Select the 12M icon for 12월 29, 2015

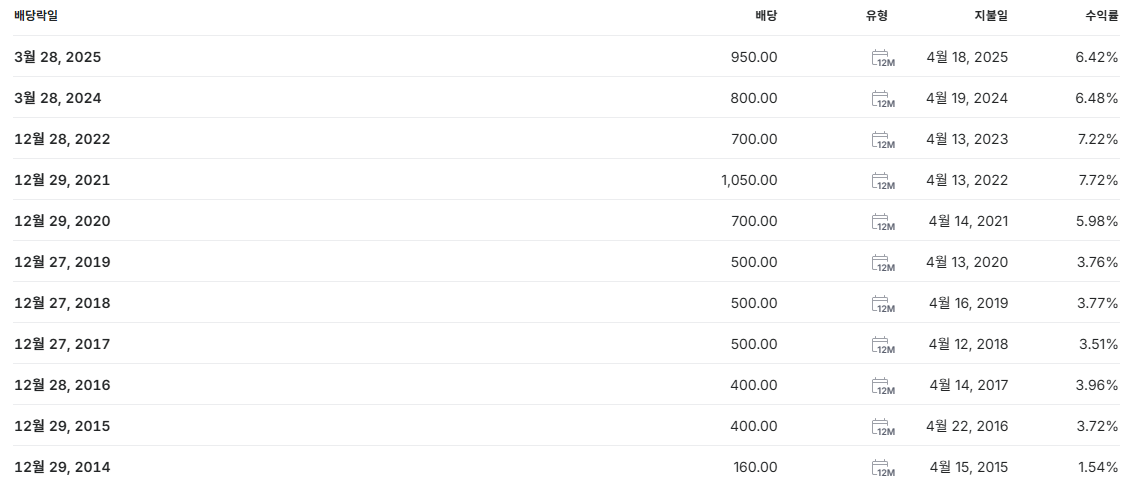[x=883, y=427]
